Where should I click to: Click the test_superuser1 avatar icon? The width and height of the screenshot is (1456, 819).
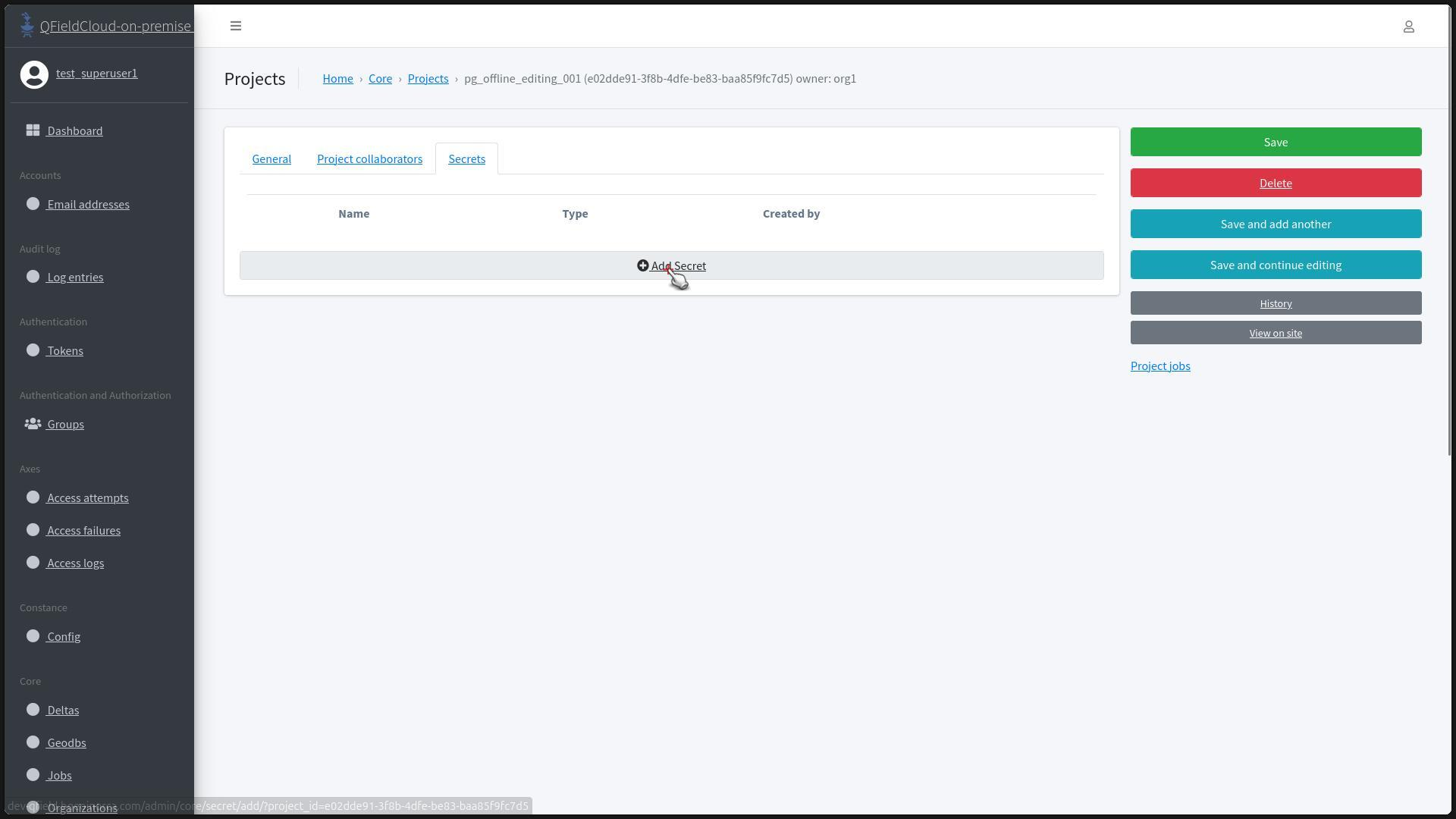click(34, 74)
